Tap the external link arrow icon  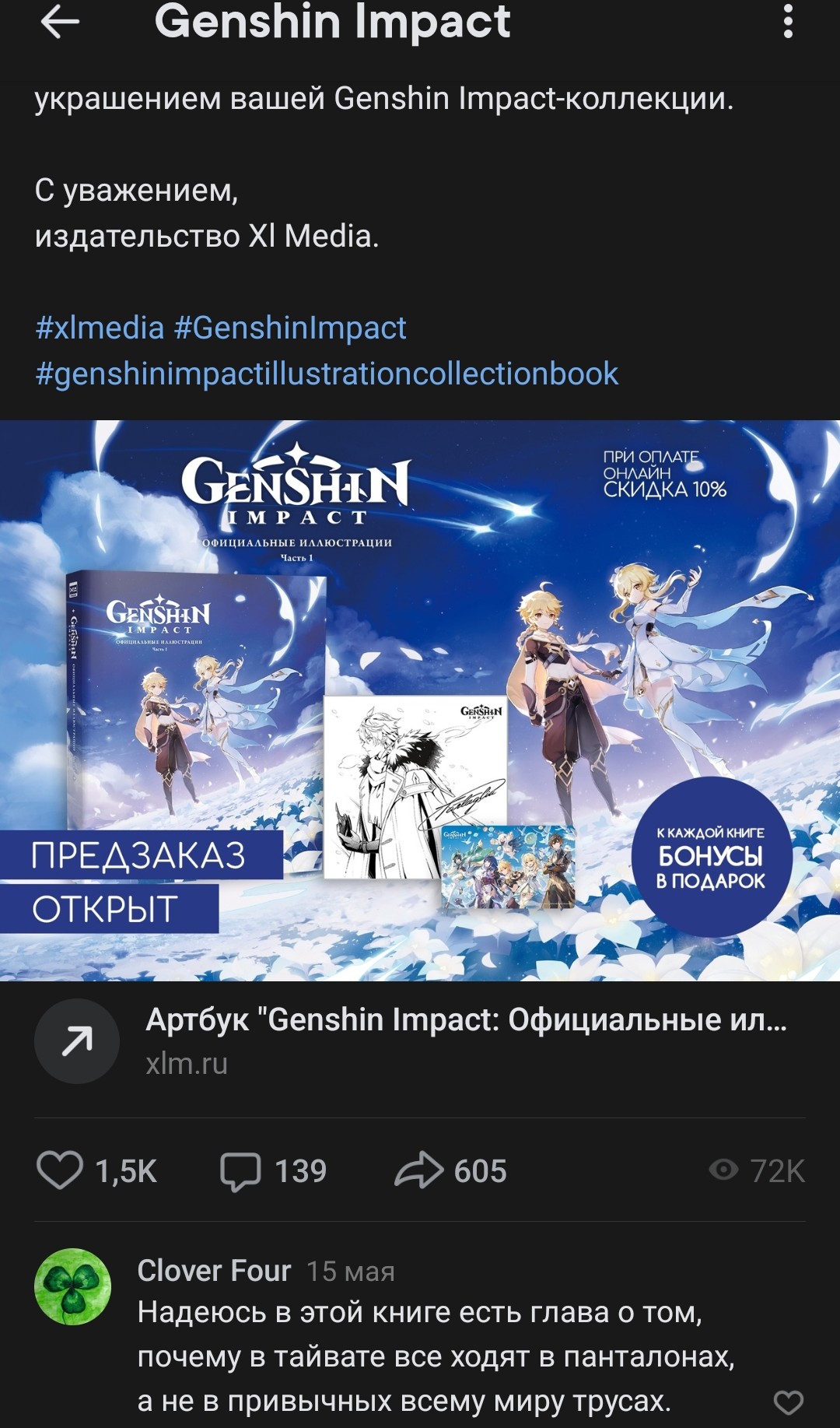coord(77,1041)
